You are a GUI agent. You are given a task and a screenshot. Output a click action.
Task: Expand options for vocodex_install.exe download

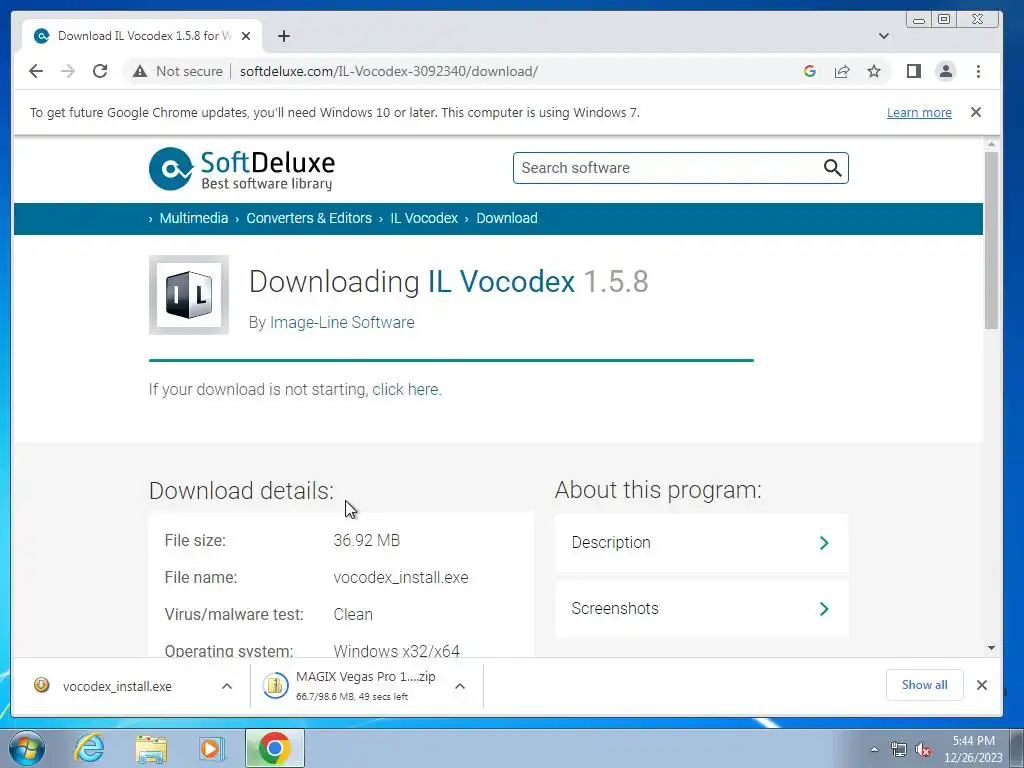[x=227, y=686]
